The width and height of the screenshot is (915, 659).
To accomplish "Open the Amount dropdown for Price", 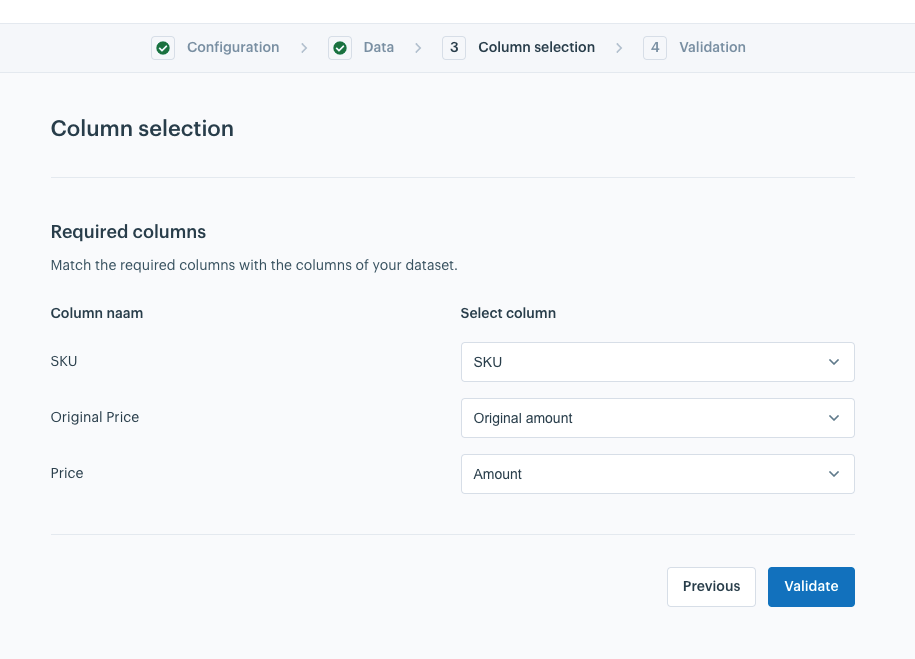I will 658,474.
